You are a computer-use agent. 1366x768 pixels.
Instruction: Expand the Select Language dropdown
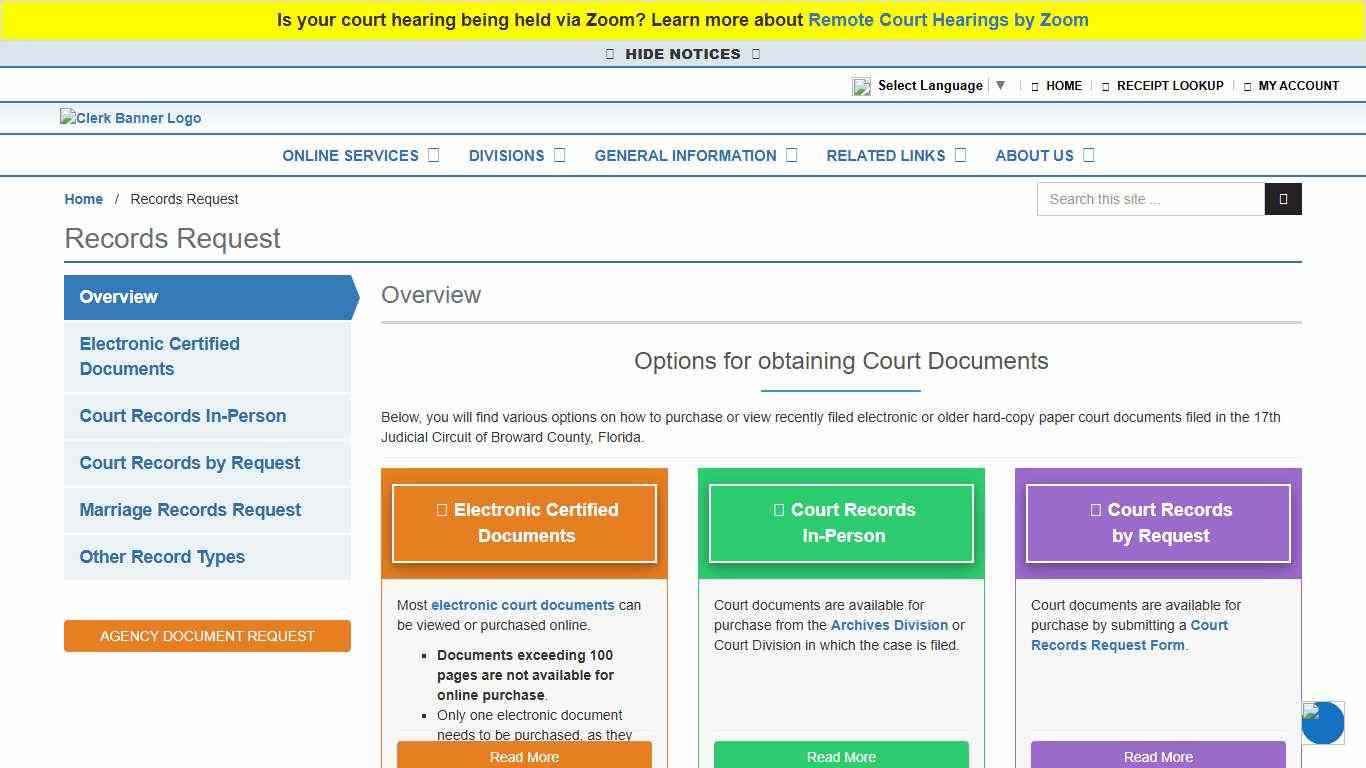coord(1001,85)
